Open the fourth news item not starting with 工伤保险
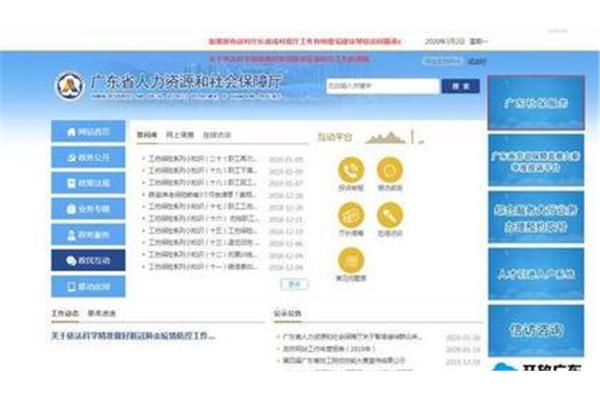Screen dimensions: 600x400 203,194
